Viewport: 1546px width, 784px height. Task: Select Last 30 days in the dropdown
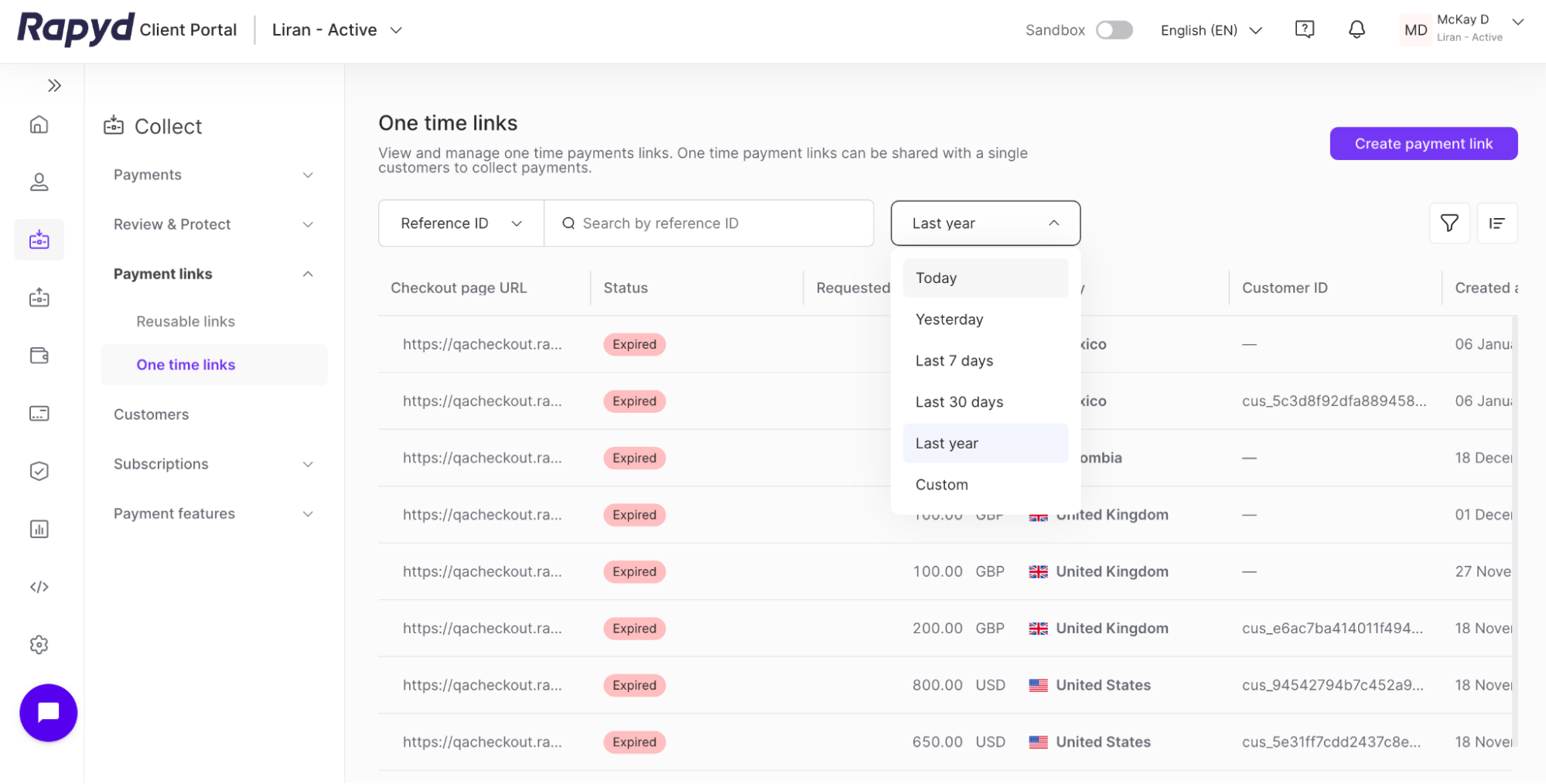pos(959,401)
